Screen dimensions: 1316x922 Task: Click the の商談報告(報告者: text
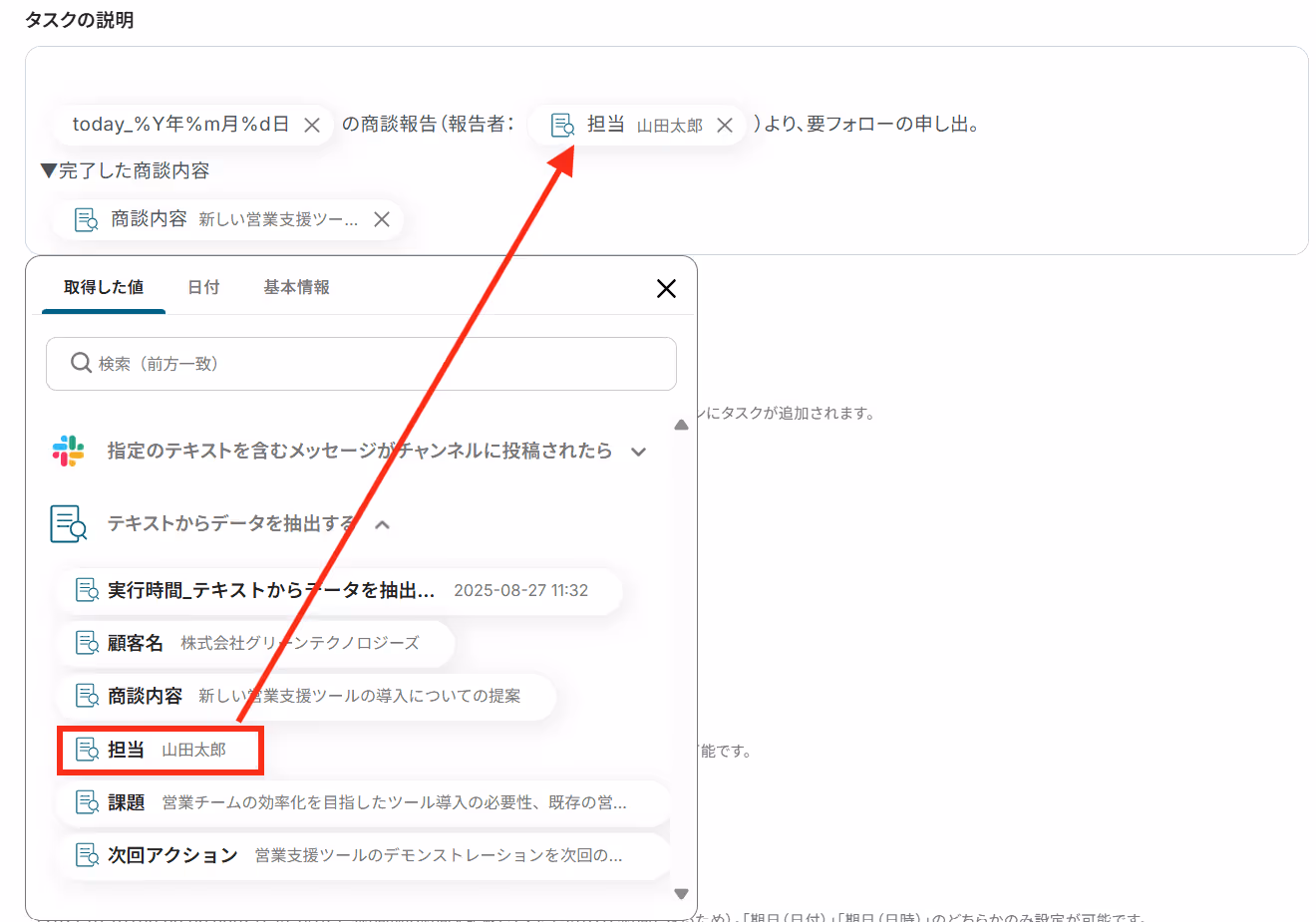(x=429, y=125)
